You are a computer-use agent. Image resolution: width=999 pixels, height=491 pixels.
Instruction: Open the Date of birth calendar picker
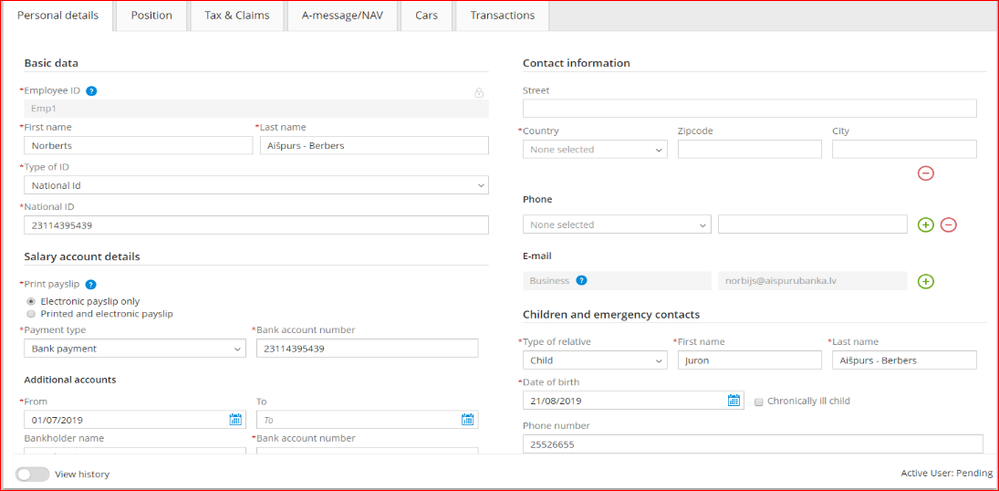(733, 401)
